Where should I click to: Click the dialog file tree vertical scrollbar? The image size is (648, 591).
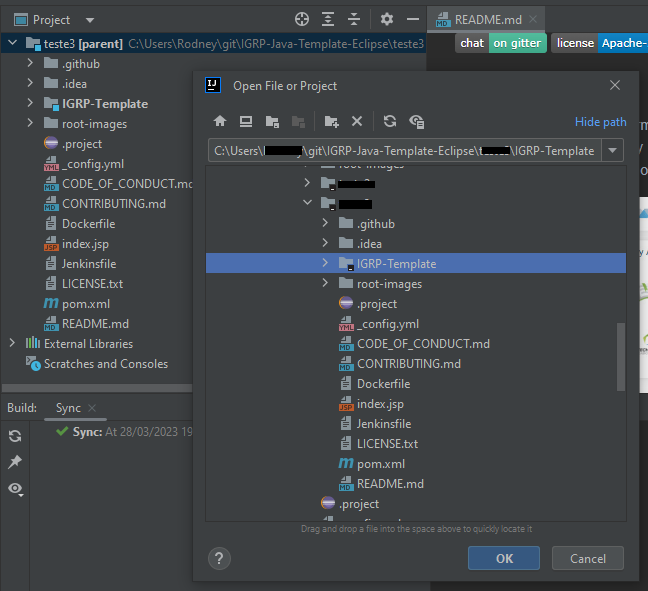tap(621, 357)
